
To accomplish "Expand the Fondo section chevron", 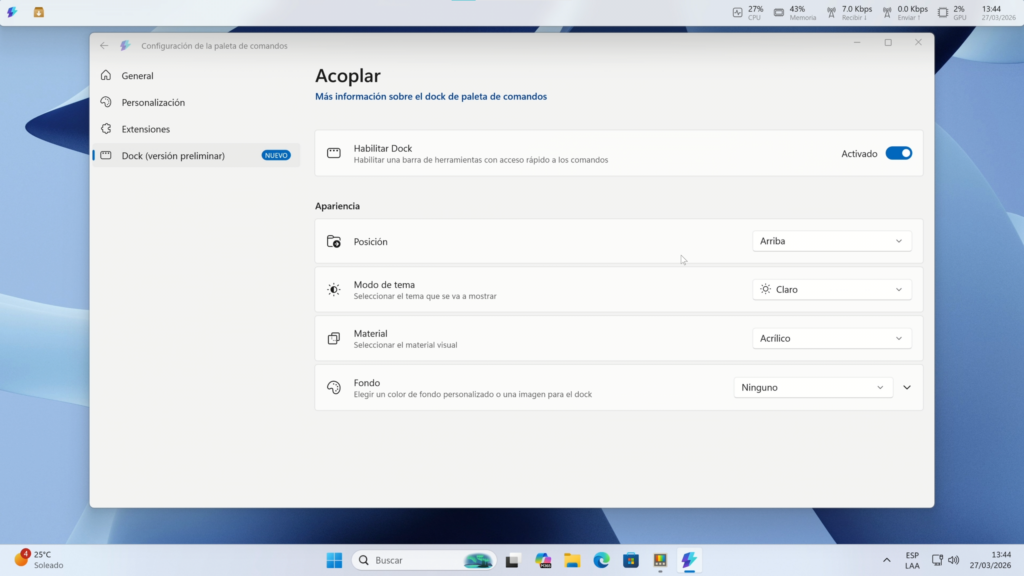I will pos(907,386).
